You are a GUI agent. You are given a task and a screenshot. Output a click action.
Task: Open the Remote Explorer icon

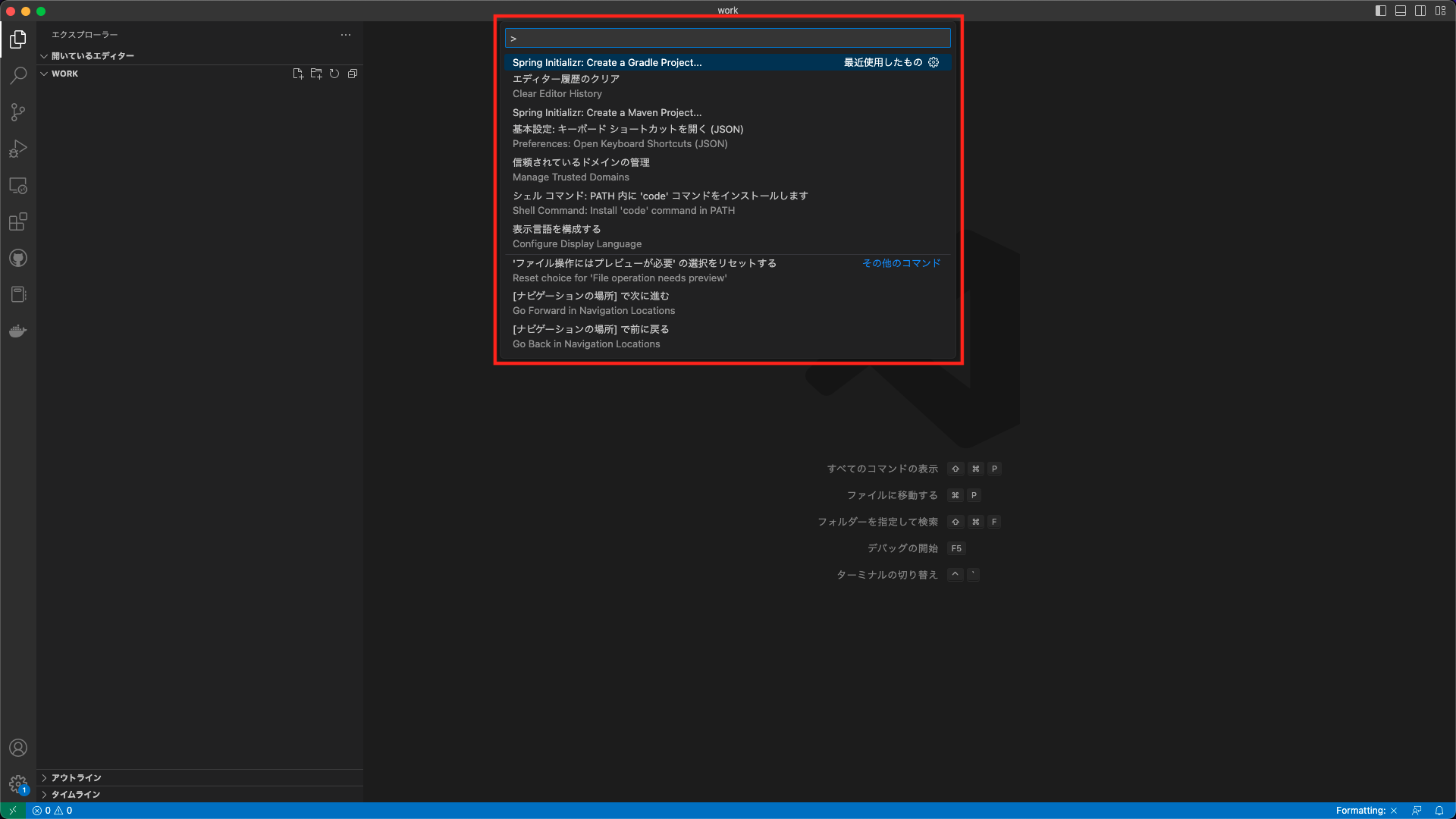click(18, 186)
